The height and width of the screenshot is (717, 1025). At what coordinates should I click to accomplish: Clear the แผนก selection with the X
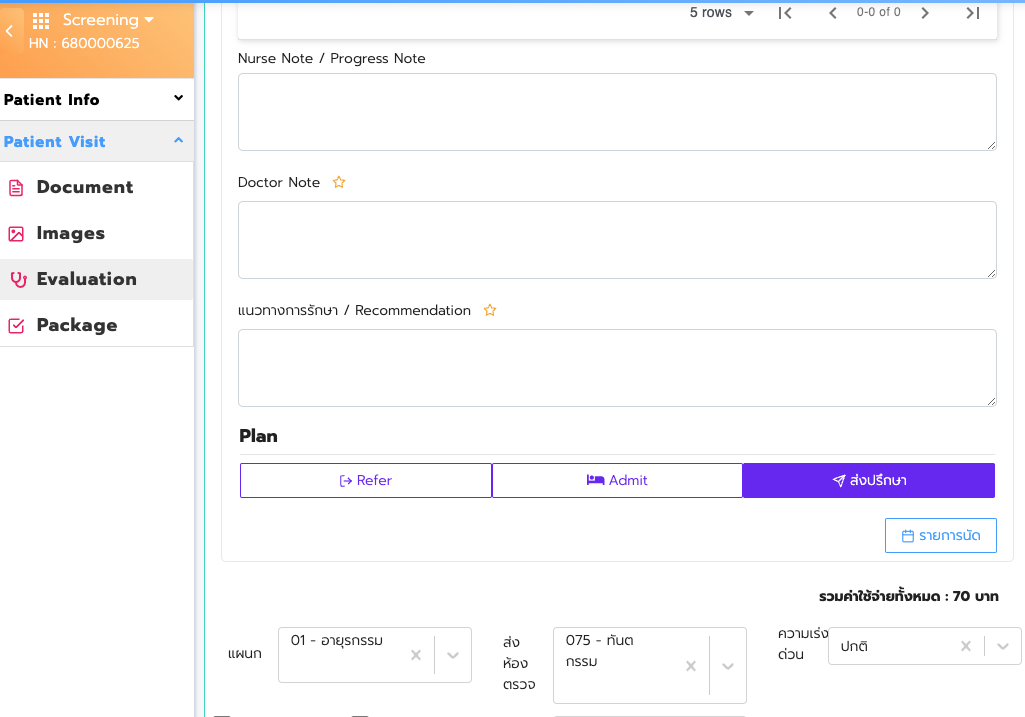(416, 655)
